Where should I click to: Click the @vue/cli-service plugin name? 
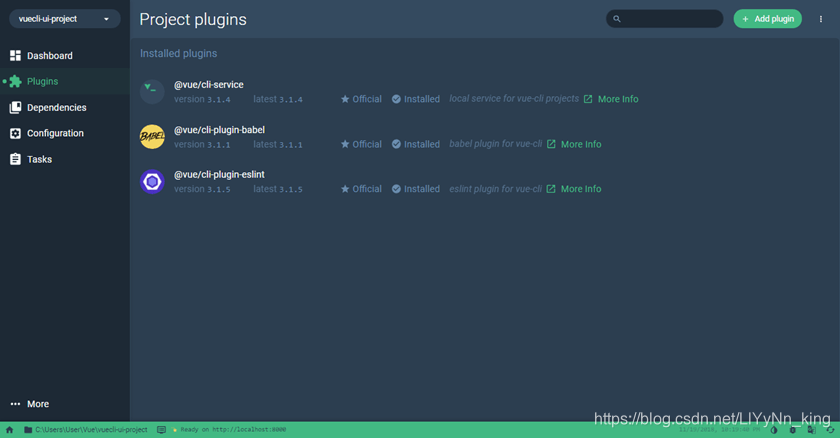tap(208, 85)
